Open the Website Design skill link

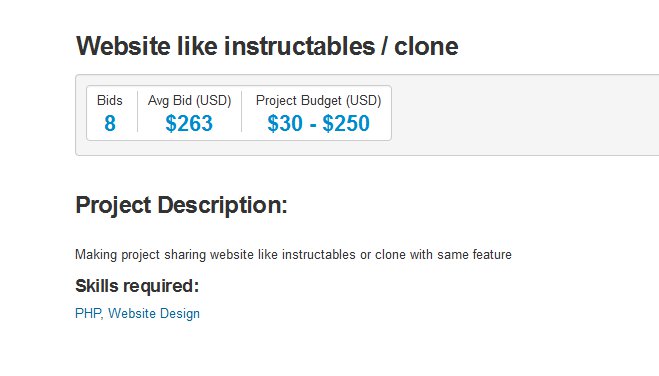click(154, 314)
